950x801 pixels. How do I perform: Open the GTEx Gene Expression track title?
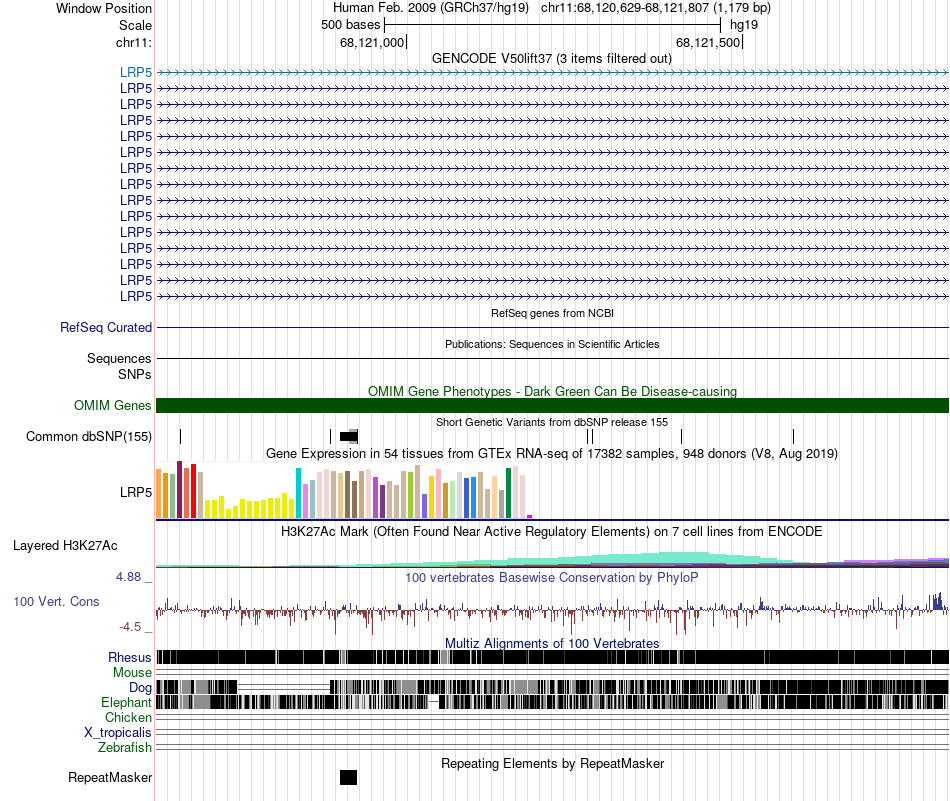(x=552, y=454)
